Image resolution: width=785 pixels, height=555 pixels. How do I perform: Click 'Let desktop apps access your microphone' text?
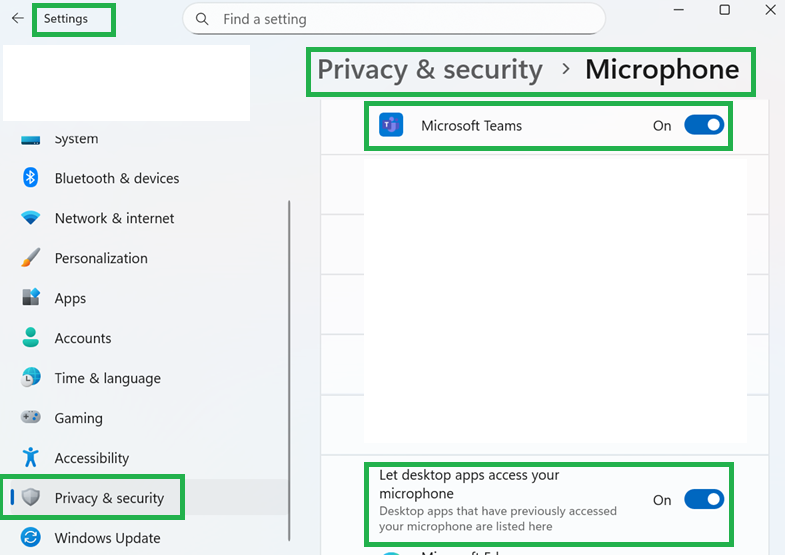click(469, 484)
